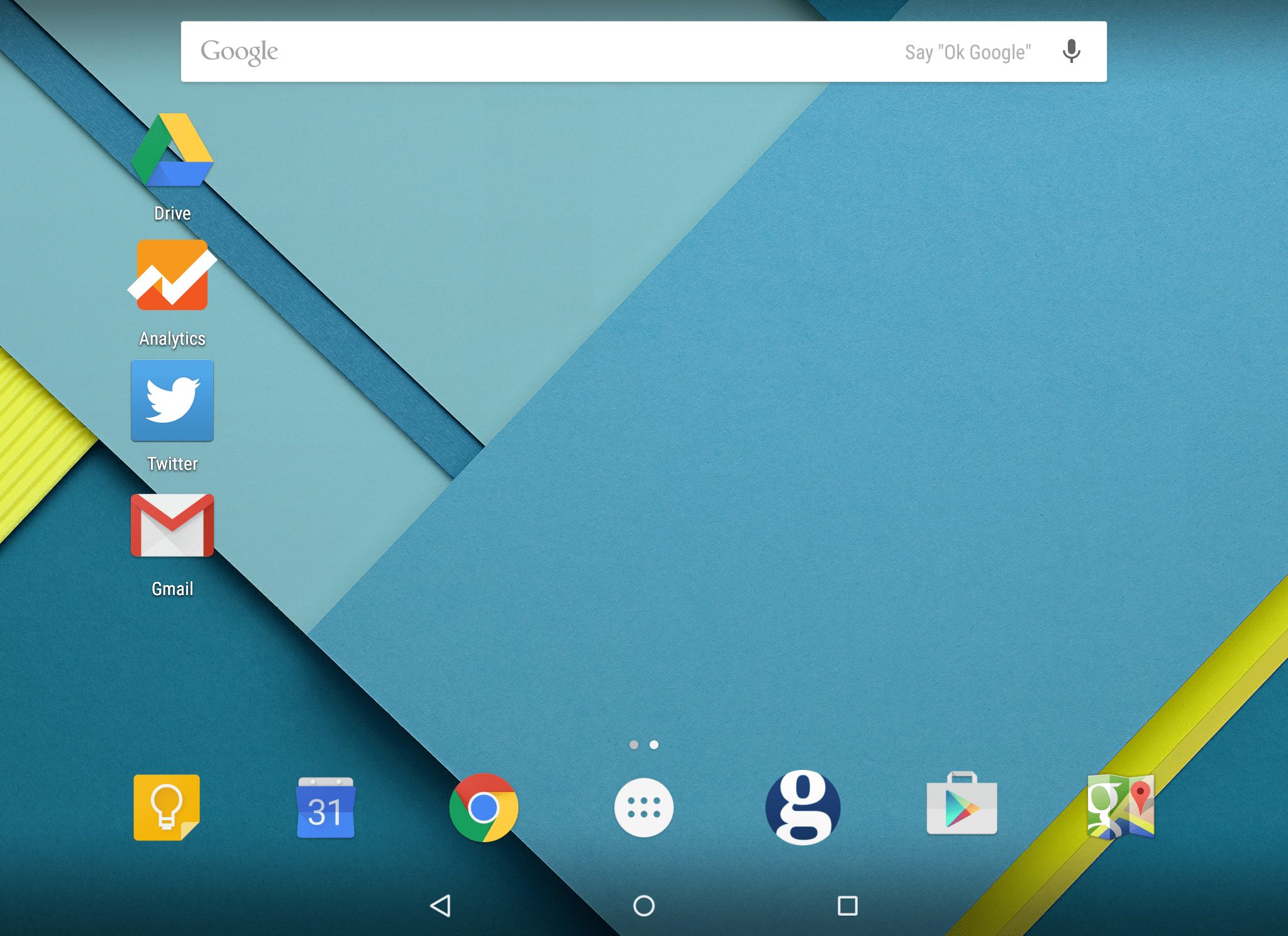The height and width of the screenshot is (936, 1288).
Task: Tap the 'Say "Ok Google"' hint text
Action: [x=968, y=52]
